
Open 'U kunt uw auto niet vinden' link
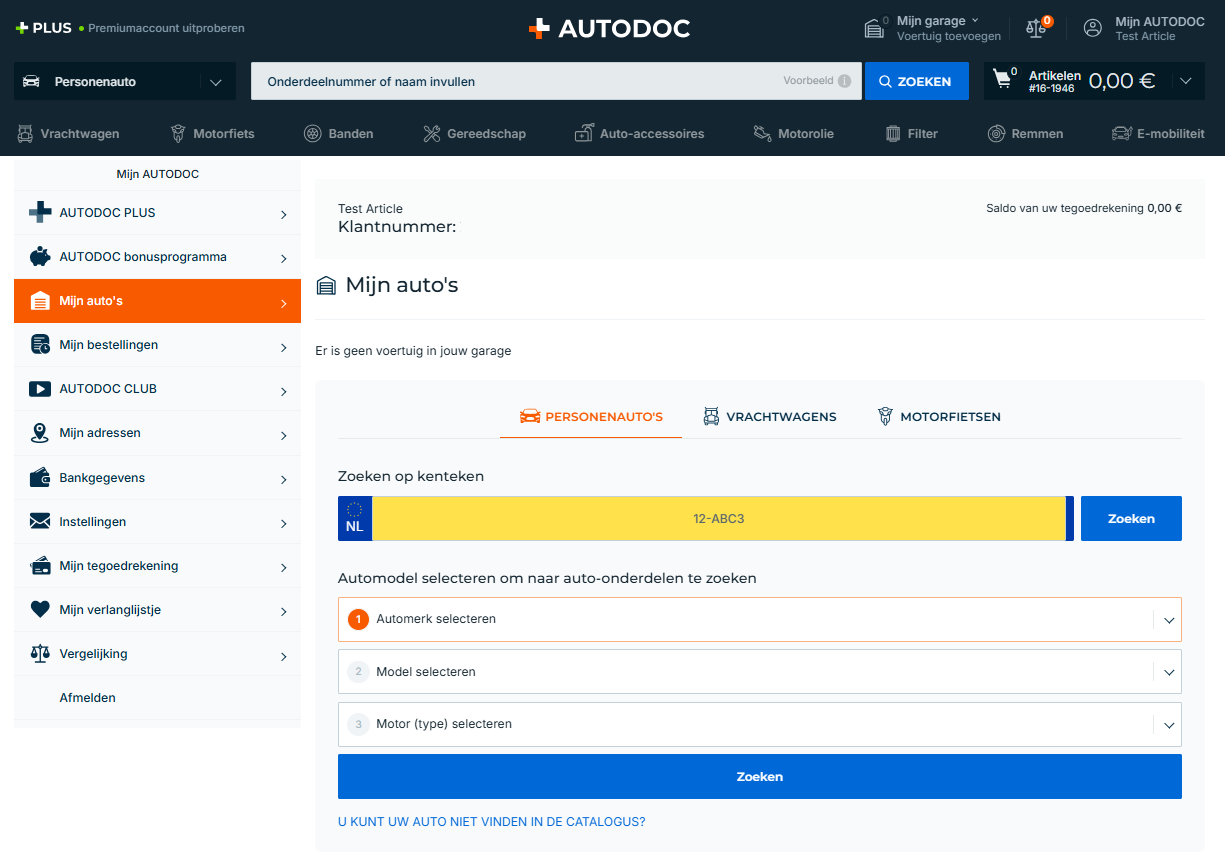[x=491, y=822]
